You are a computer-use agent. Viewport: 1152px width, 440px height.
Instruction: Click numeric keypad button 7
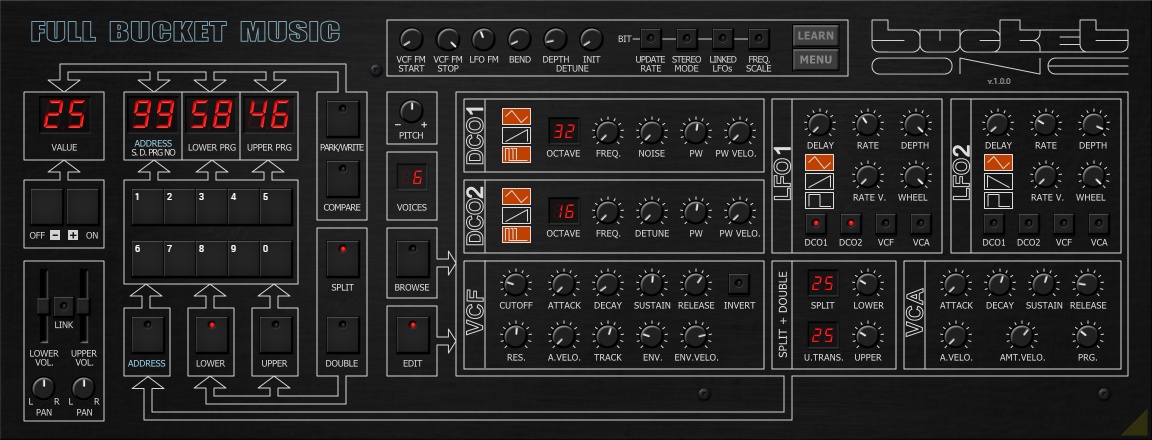(179, 259)
